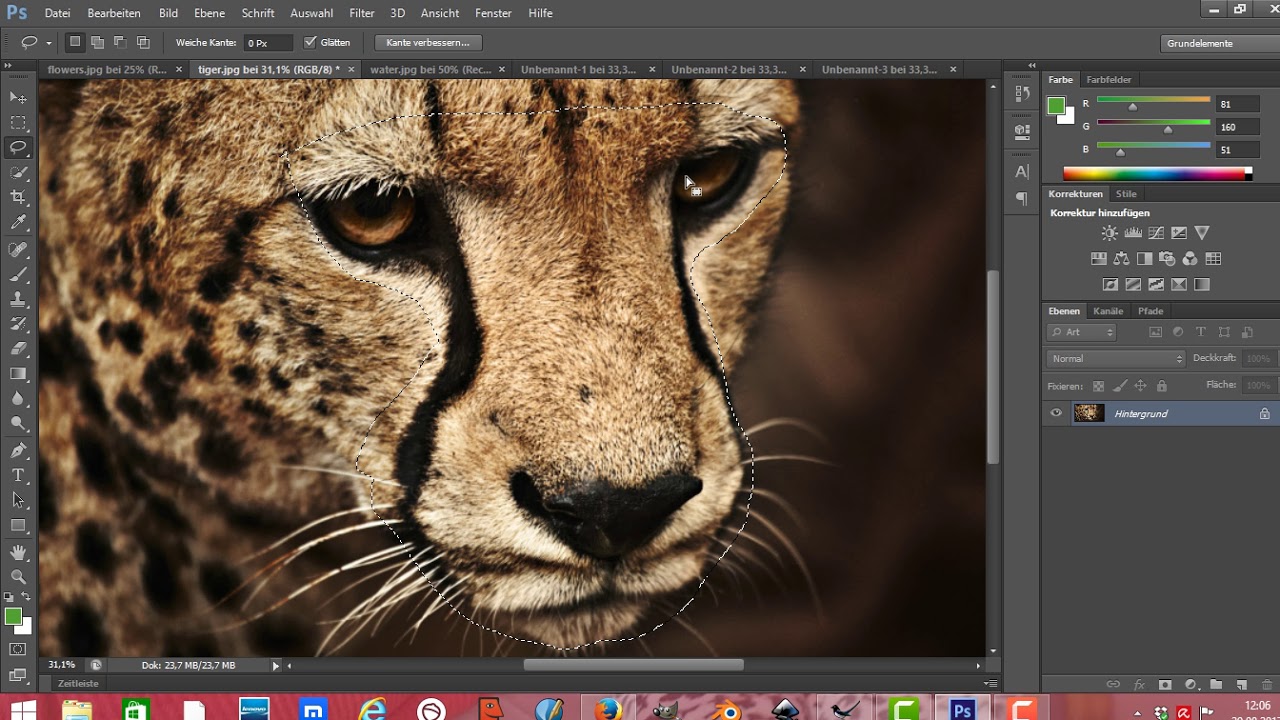Select the Eyedropper tool
This screenshot has width=1280, height=720.
[18, 223]
